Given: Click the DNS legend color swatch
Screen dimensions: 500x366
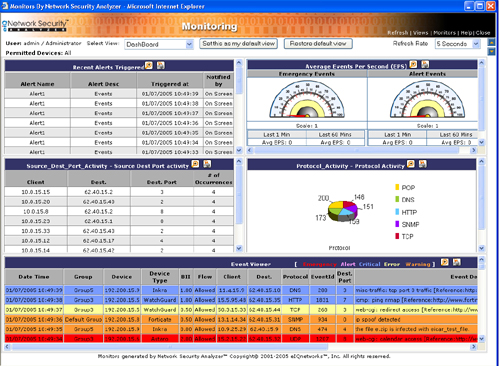Looking at the screenshot, I should [397, 199].
